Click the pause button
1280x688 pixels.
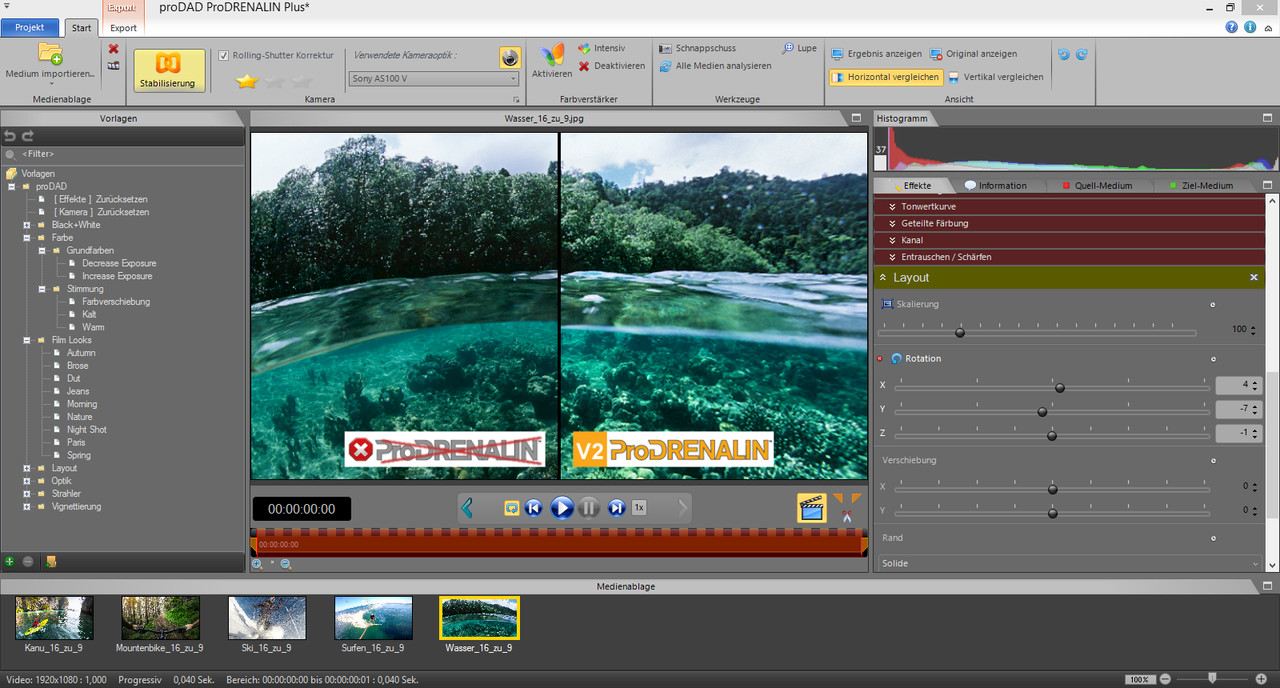click(589, 508)
